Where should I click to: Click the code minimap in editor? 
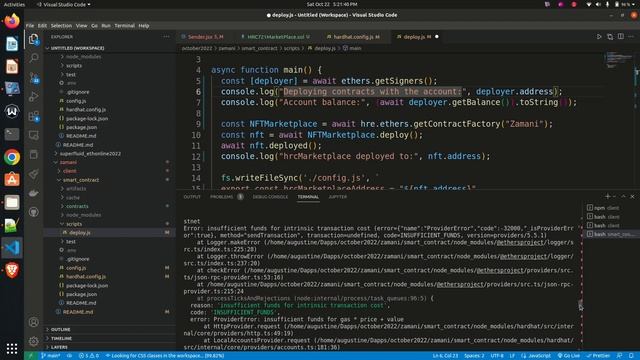[x=618, y=60]
